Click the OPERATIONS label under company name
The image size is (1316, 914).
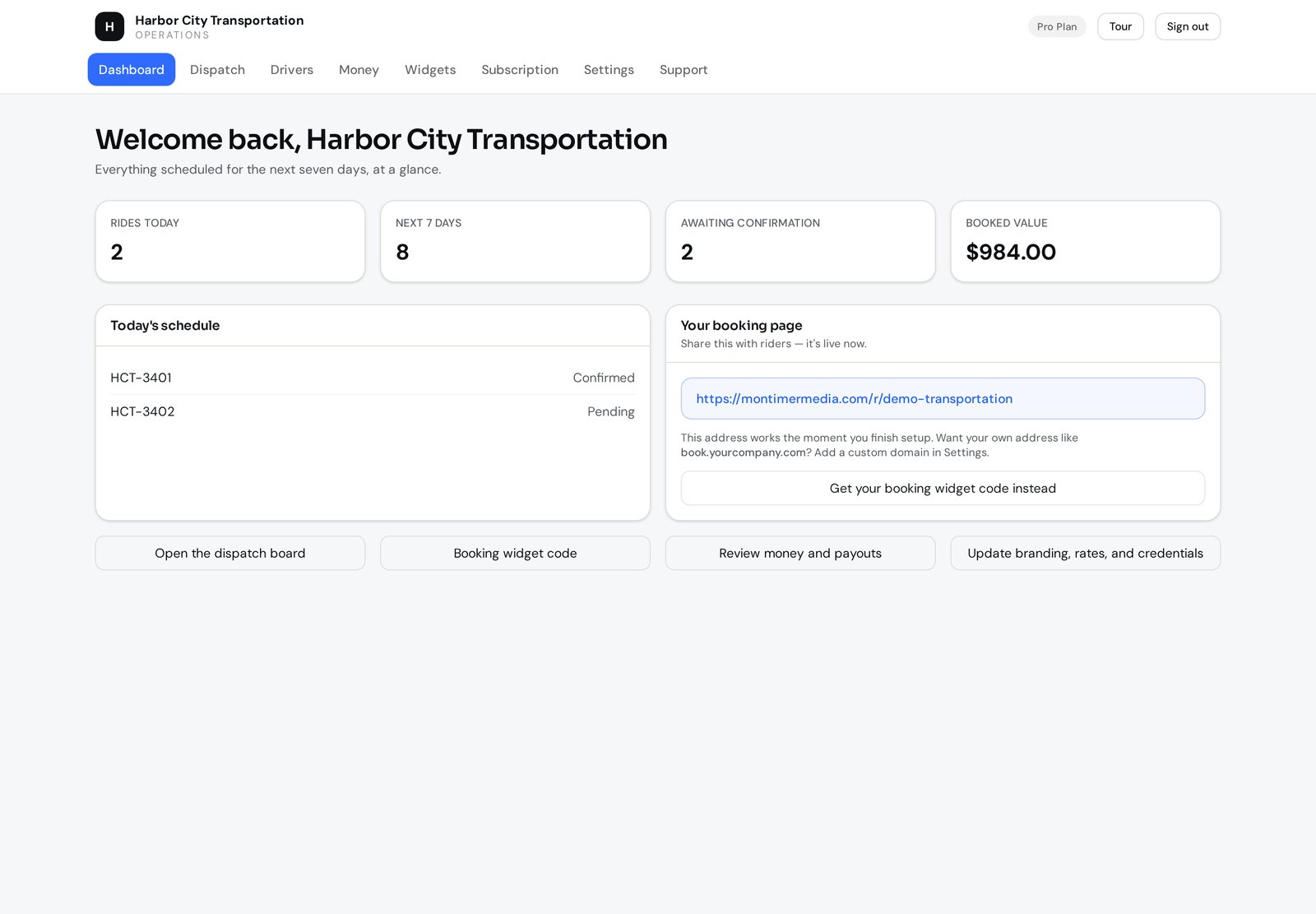point(172,35)
